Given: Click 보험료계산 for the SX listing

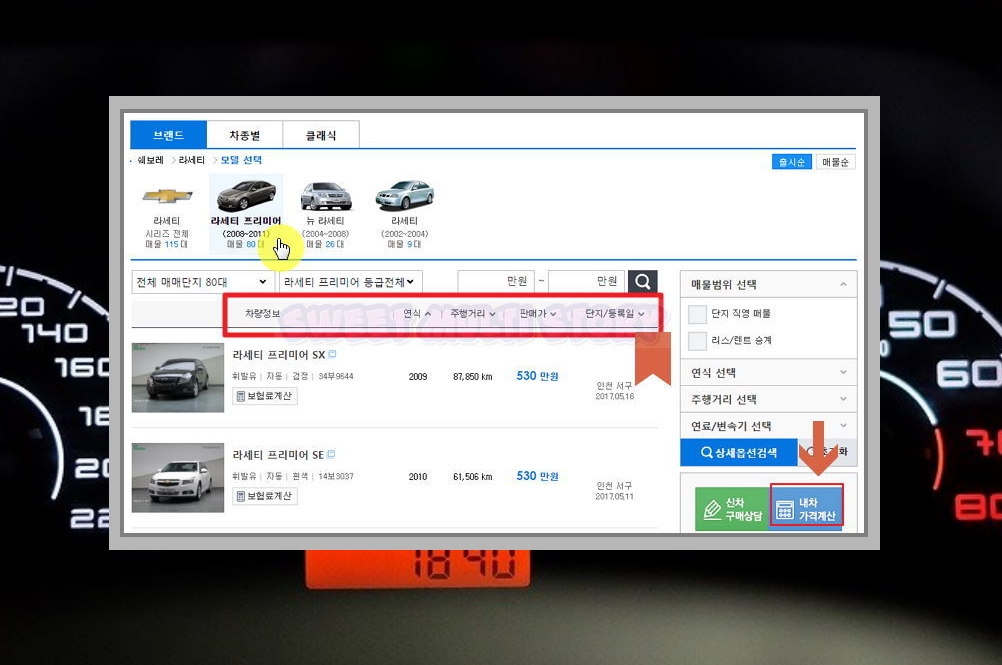Looking at the screenshot, I should tap(265, 396).
